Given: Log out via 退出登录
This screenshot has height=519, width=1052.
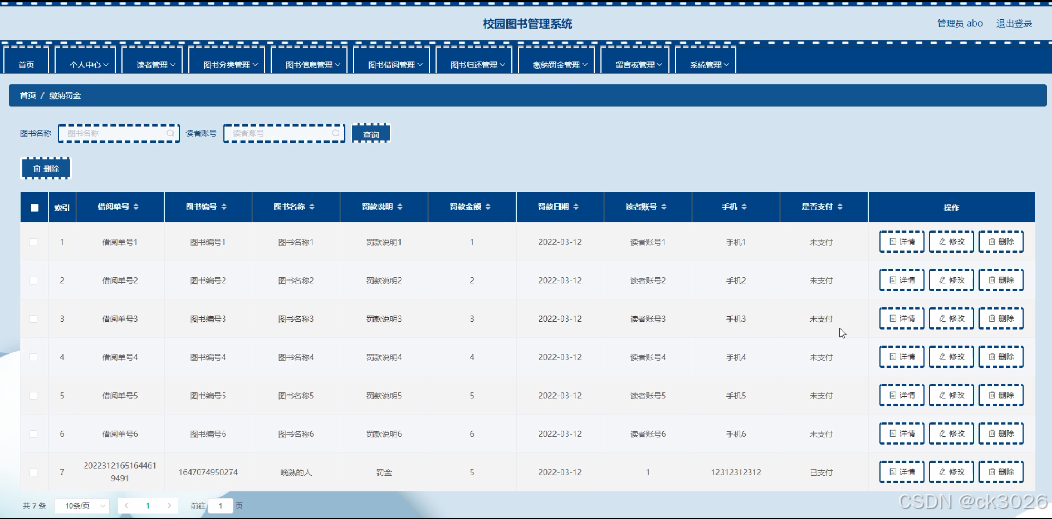Looking at the screenshot, I should 1014,23.
